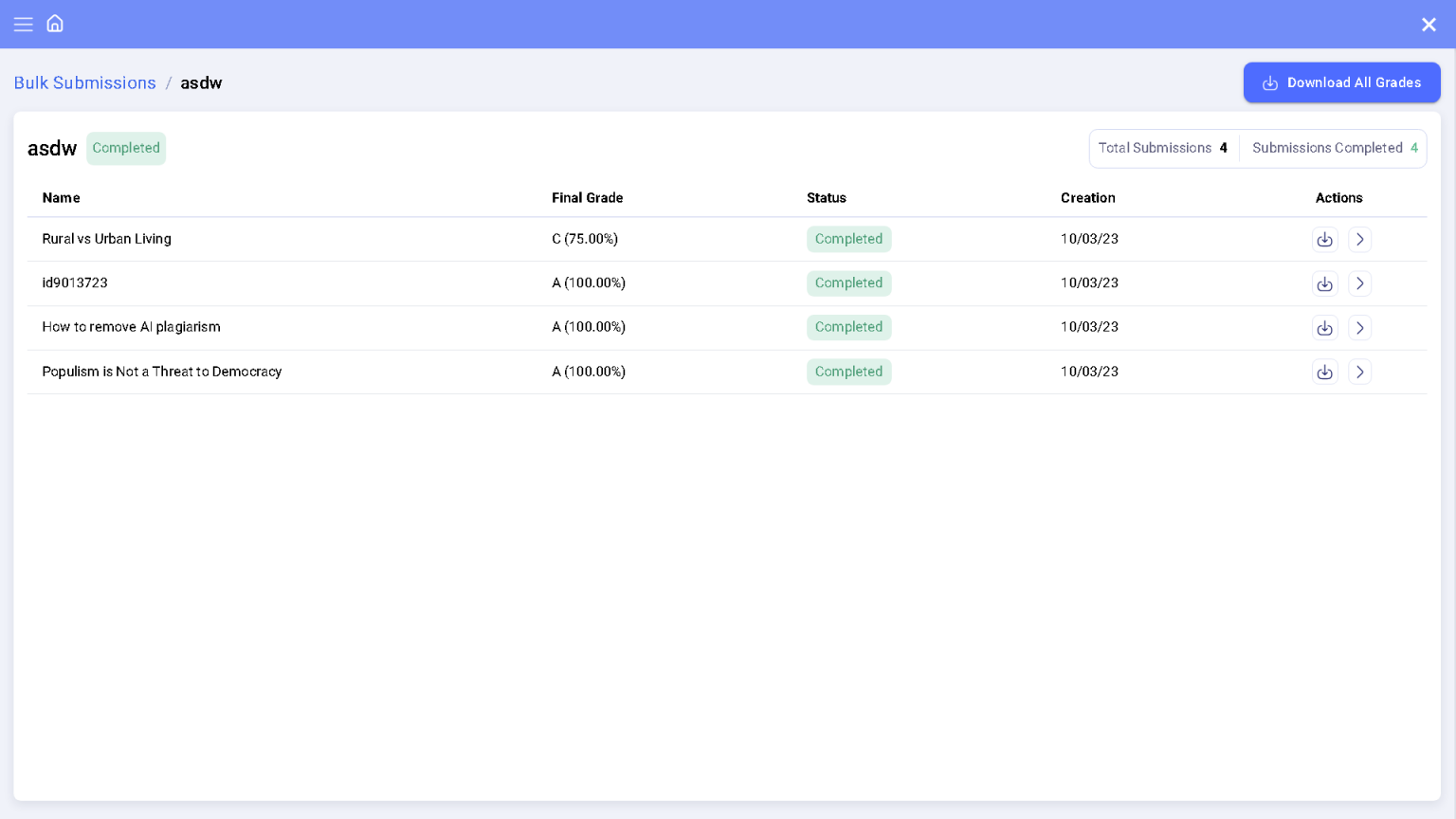Open the id9013723 submission via its chevron
Screen dimensions: 1456x819
pos(1359,283)
